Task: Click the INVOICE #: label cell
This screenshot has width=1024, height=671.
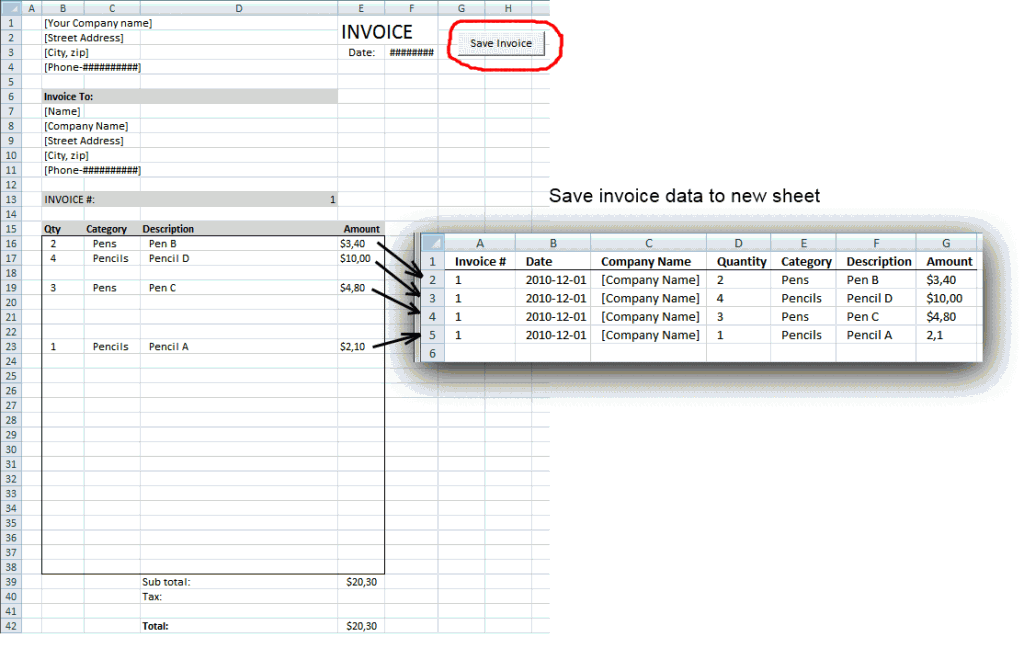Action: (x=69, y=200)
